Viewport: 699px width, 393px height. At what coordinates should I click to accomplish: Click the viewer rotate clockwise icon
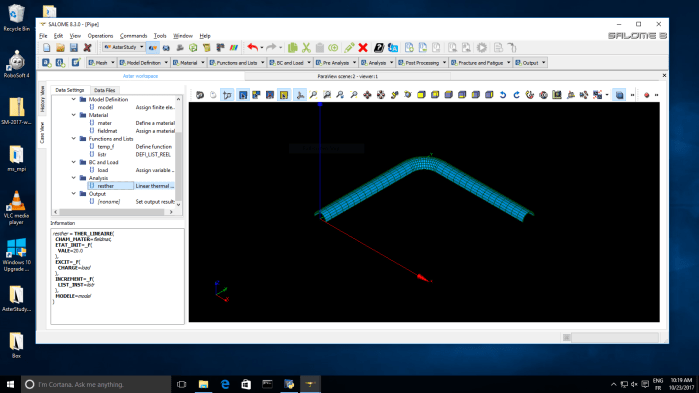point(516,95)
